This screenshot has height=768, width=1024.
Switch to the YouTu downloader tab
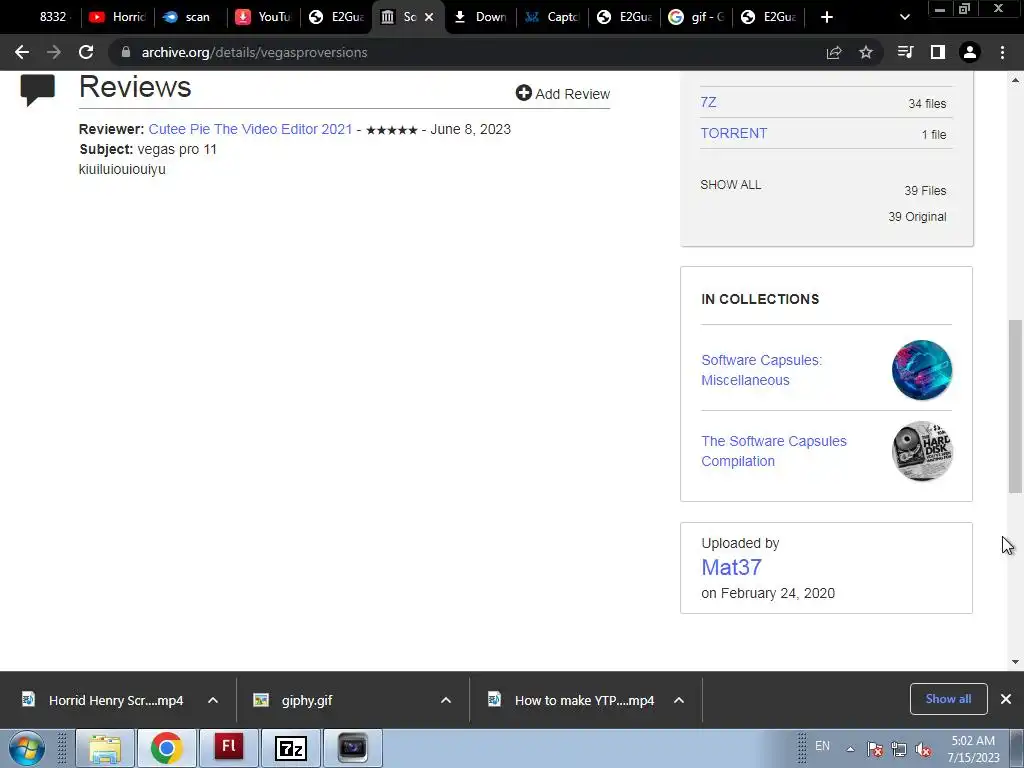tap(264, 17)
